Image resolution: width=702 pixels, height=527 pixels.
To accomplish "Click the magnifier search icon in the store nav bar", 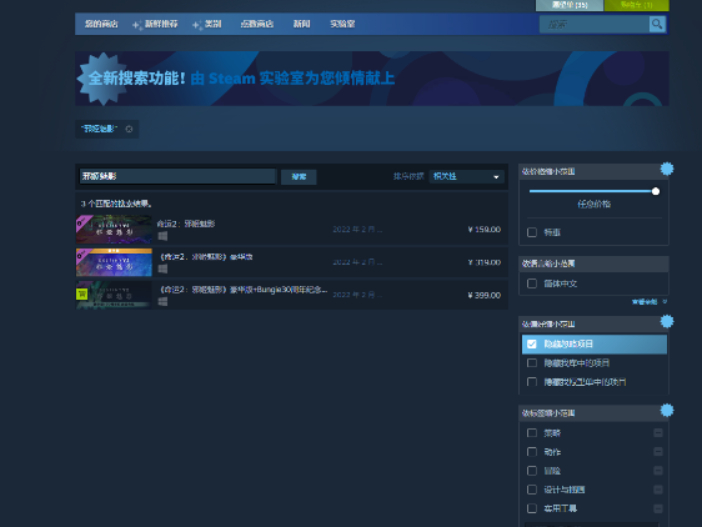I will click(657, 24).
